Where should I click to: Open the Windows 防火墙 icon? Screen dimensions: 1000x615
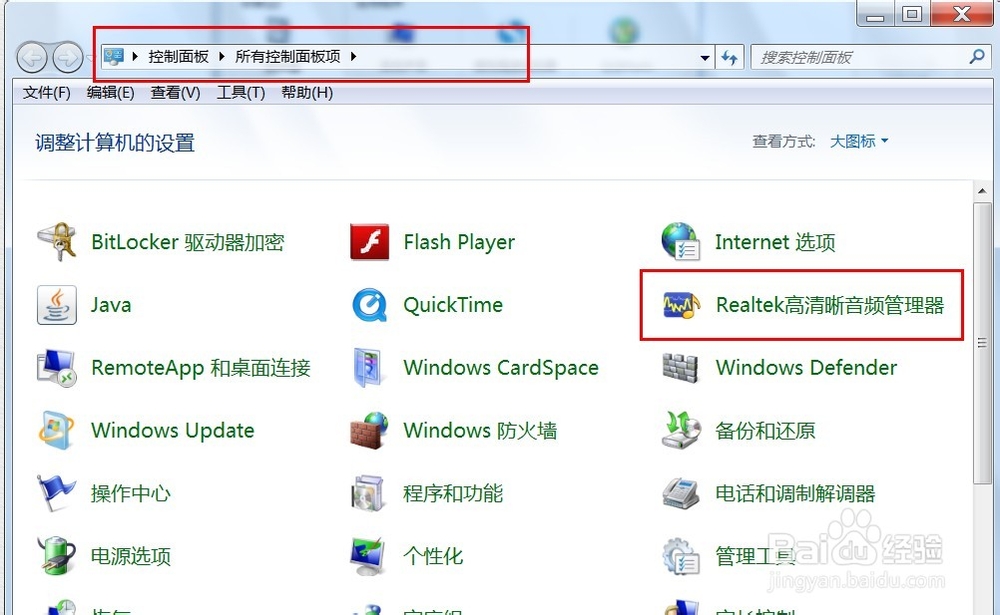(369, 431)
